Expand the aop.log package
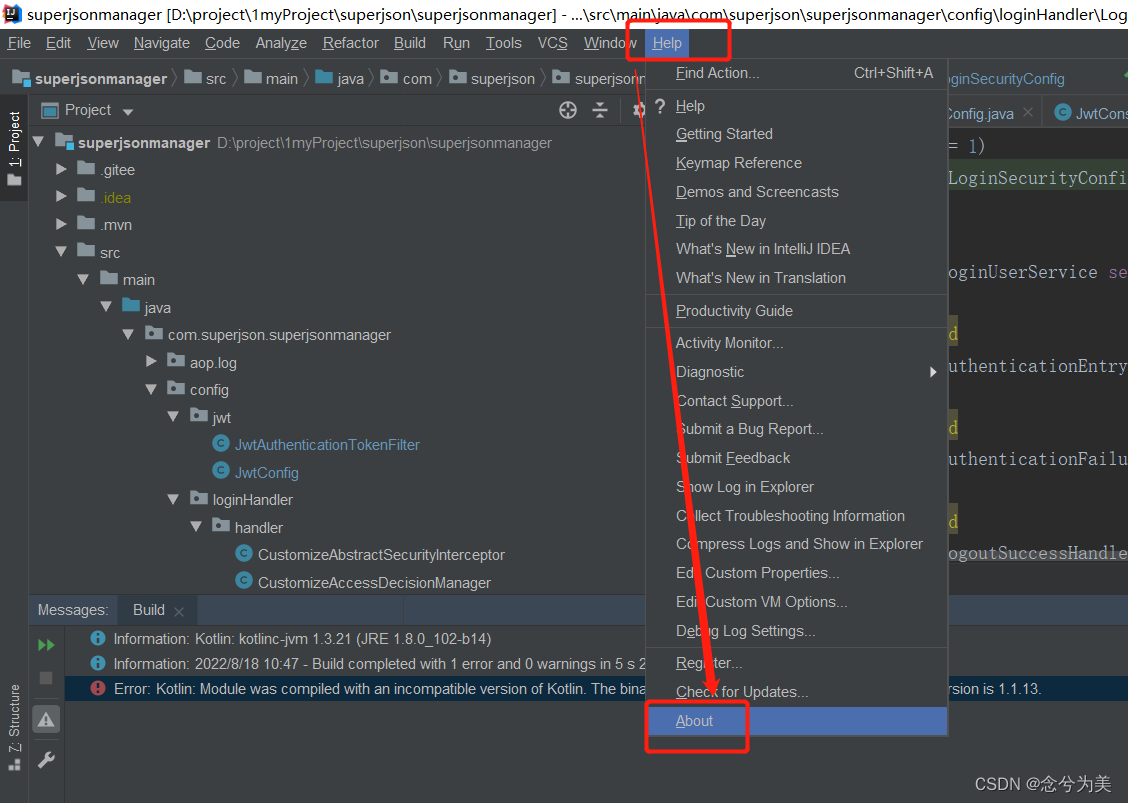Viewport: 1128px width, 803px height. coord(151,361)
